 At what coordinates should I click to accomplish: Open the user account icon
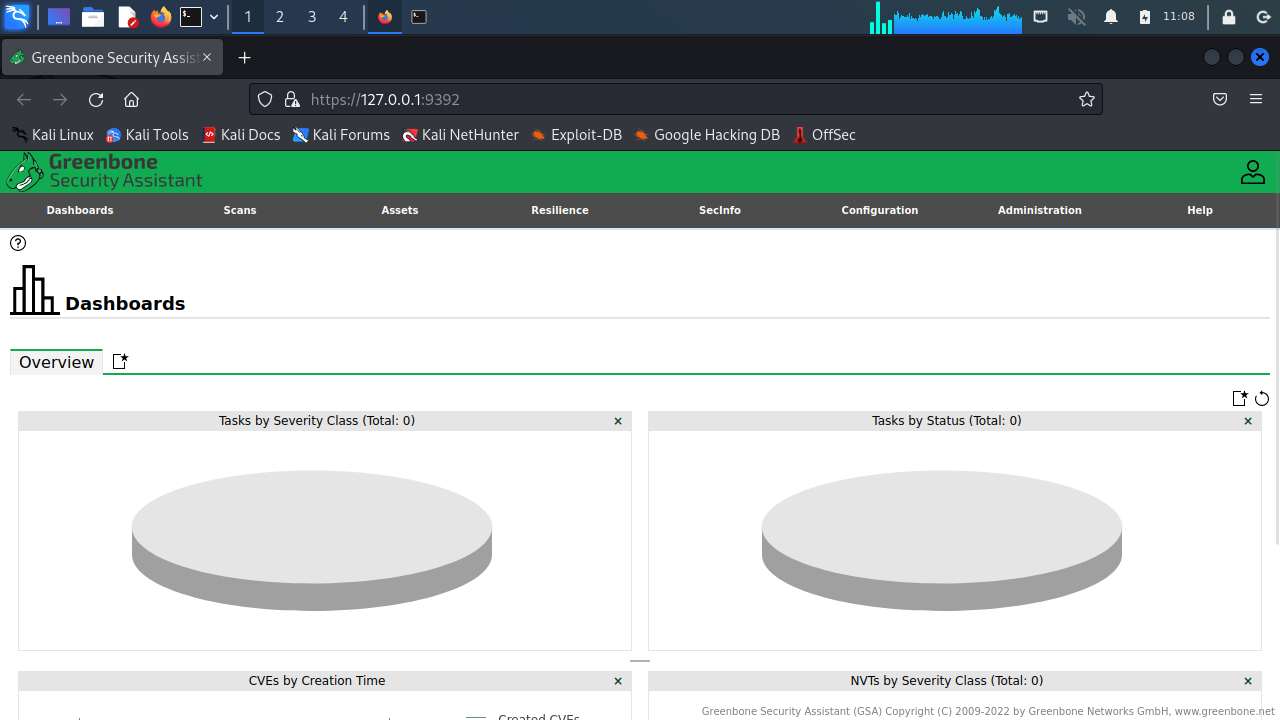1253,172
